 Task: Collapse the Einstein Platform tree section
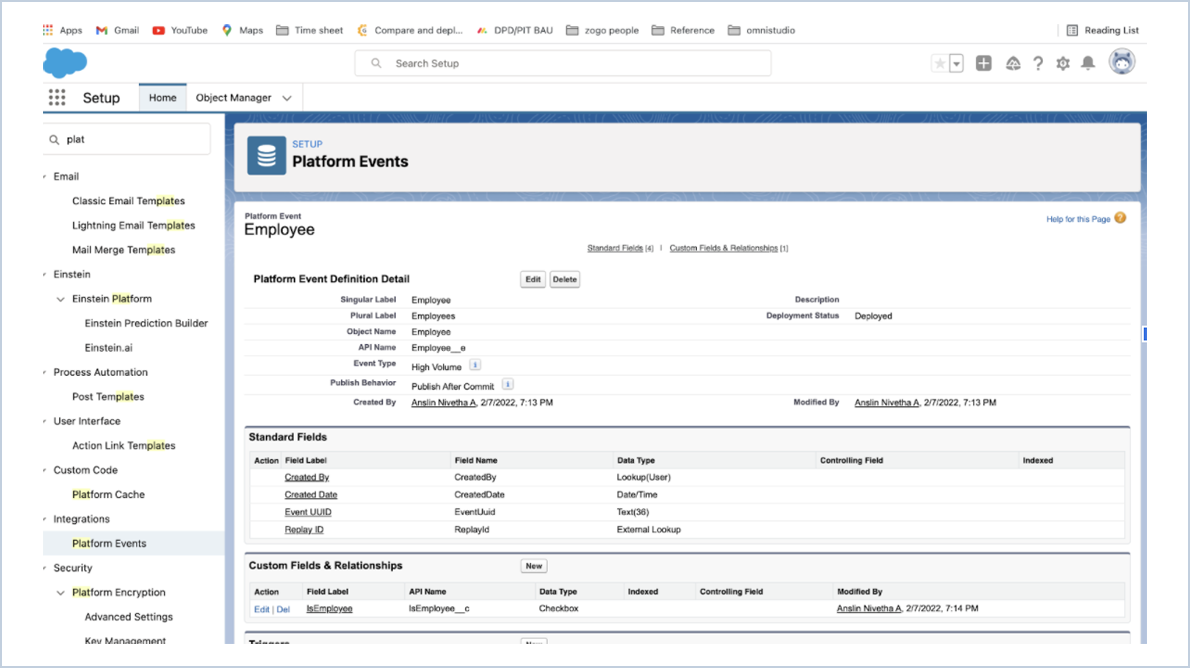tap(60, 298)
